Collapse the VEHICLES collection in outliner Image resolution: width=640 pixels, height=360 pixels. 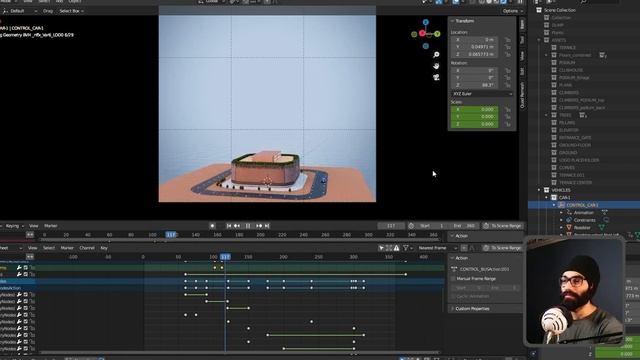[x=539, y=190]
